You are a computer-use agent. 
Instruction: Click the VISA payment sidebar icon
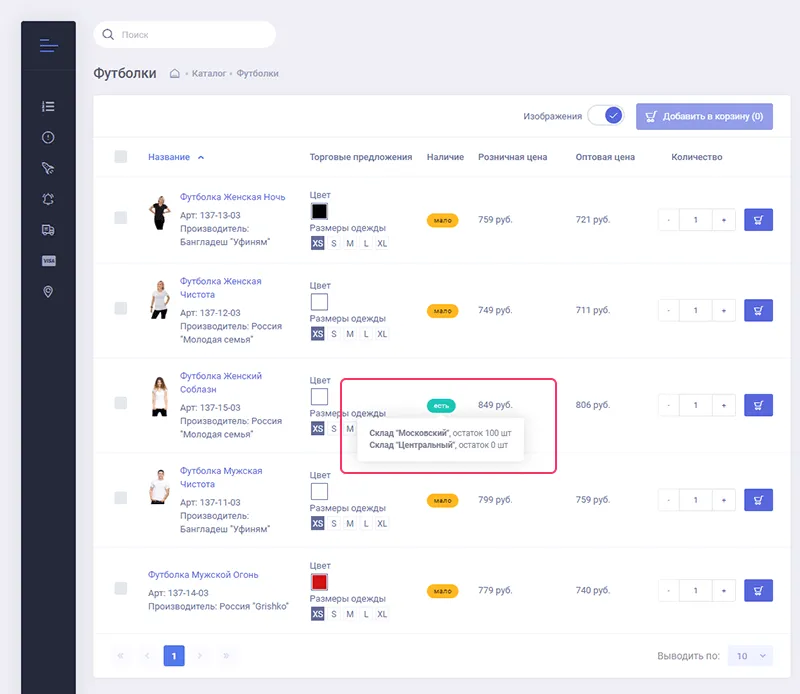coord(48,261)
